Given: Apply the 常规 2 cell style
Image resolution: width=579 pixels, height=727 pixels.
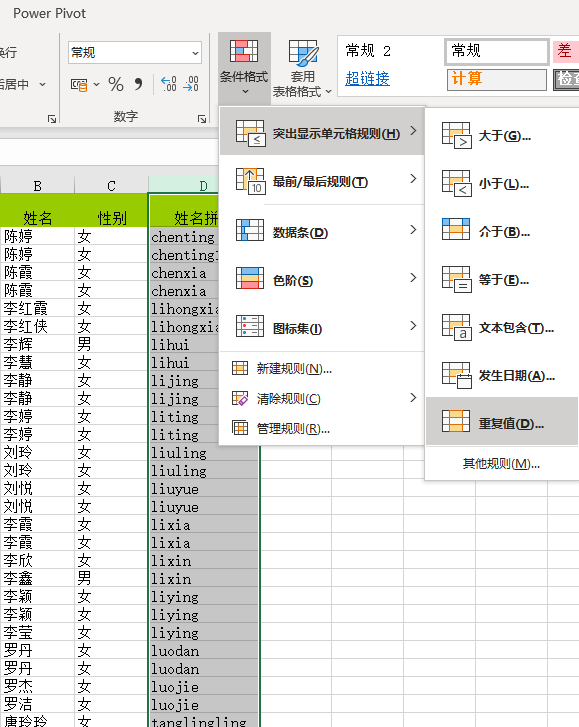Looking at the screenshot, I should (390, 50).
